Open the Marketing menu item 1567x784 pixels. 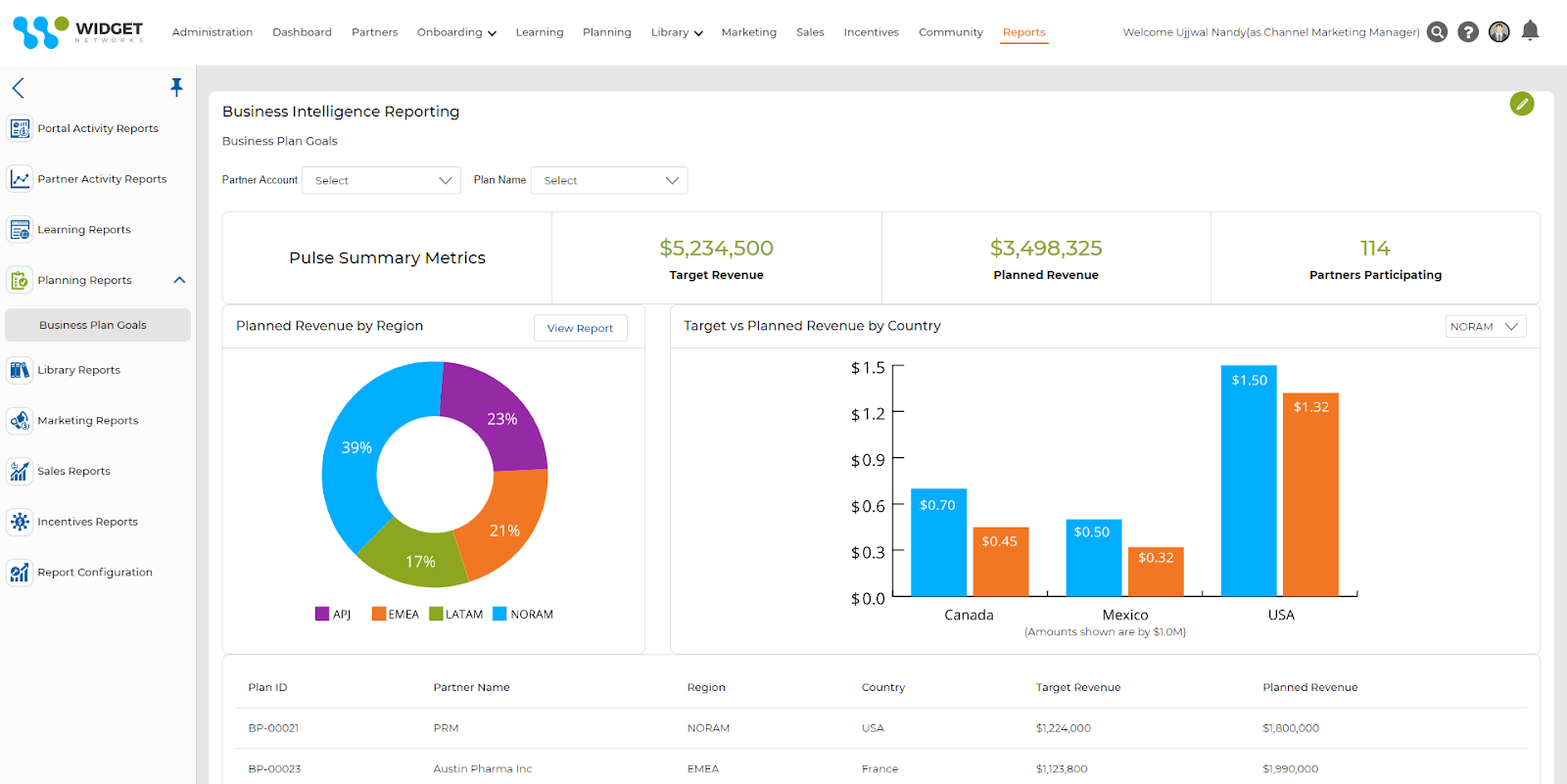coord(749,32)
